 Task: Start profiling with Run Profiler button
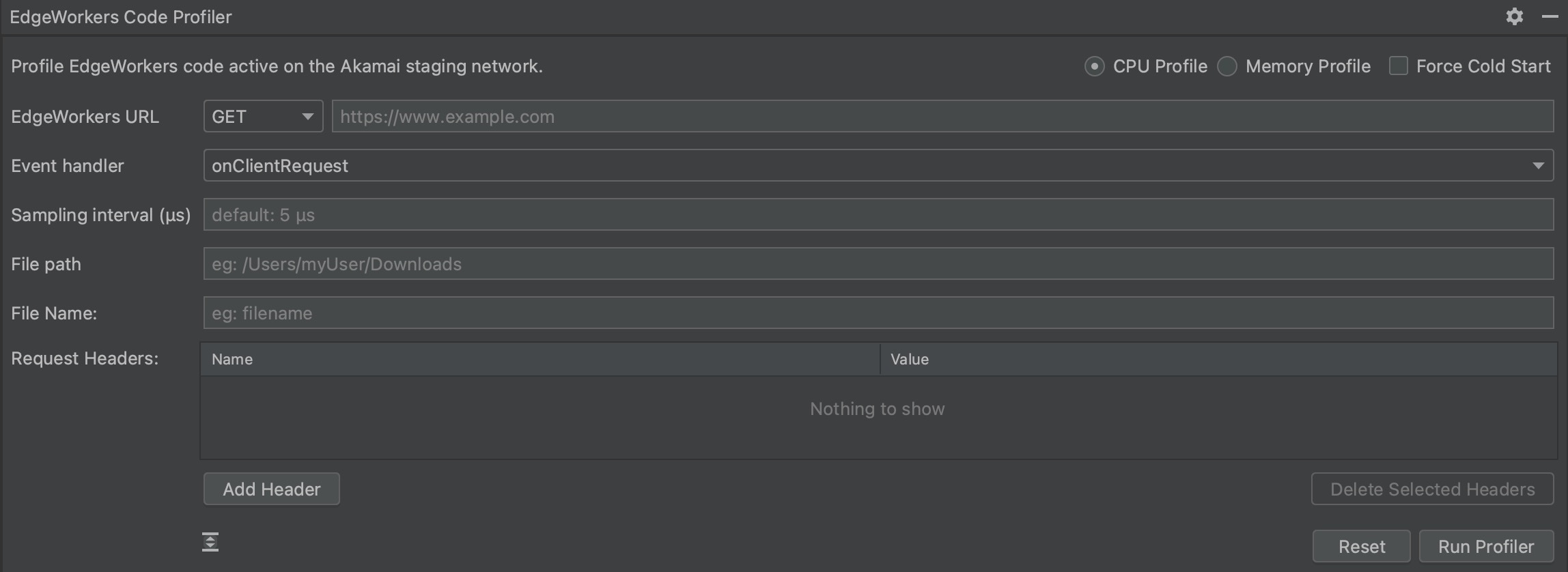click(1485, 547)
